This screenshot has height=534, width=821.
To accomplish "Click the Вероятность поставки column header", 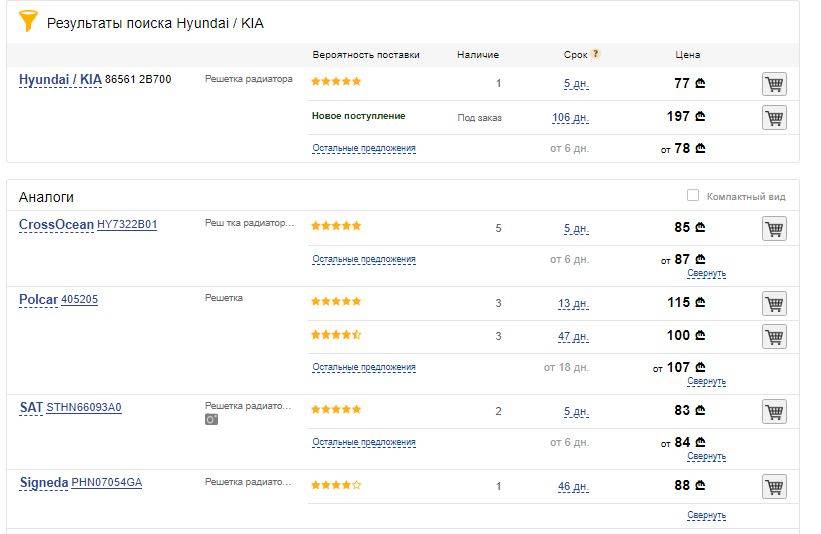I will pos(366,54).
